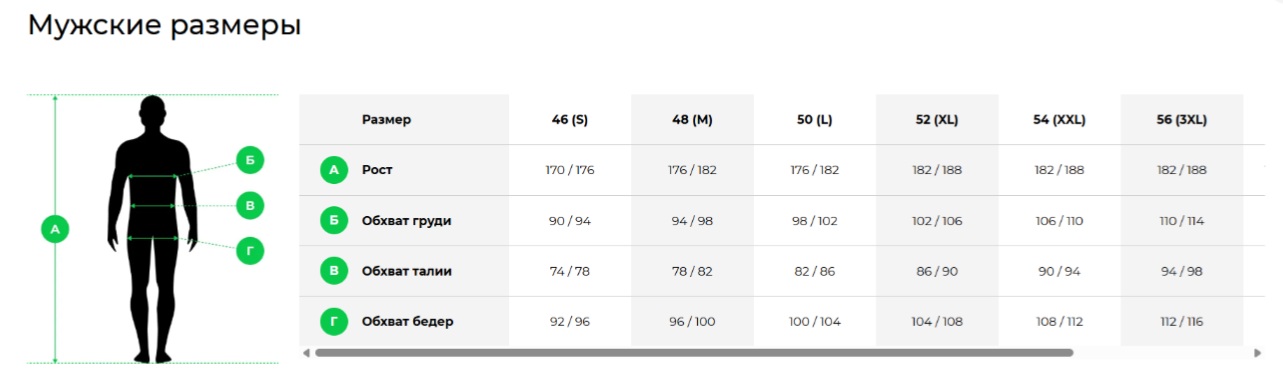Click the Г hips marker next to the silhouette
This screenshot has height=390, width=1283.
(x=250, y=251)
